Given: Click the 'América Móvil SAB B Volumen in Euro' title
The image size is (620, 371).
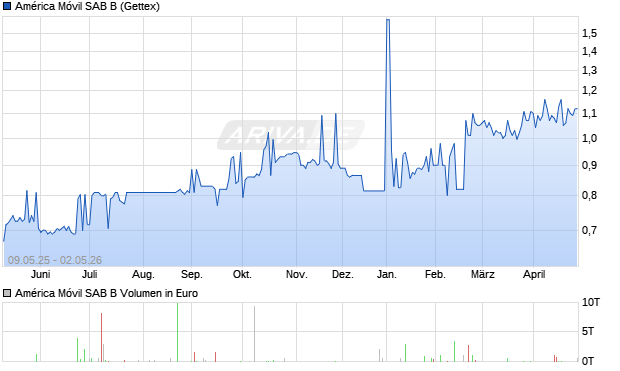Looking at the screenshot, I should [106, 293].
